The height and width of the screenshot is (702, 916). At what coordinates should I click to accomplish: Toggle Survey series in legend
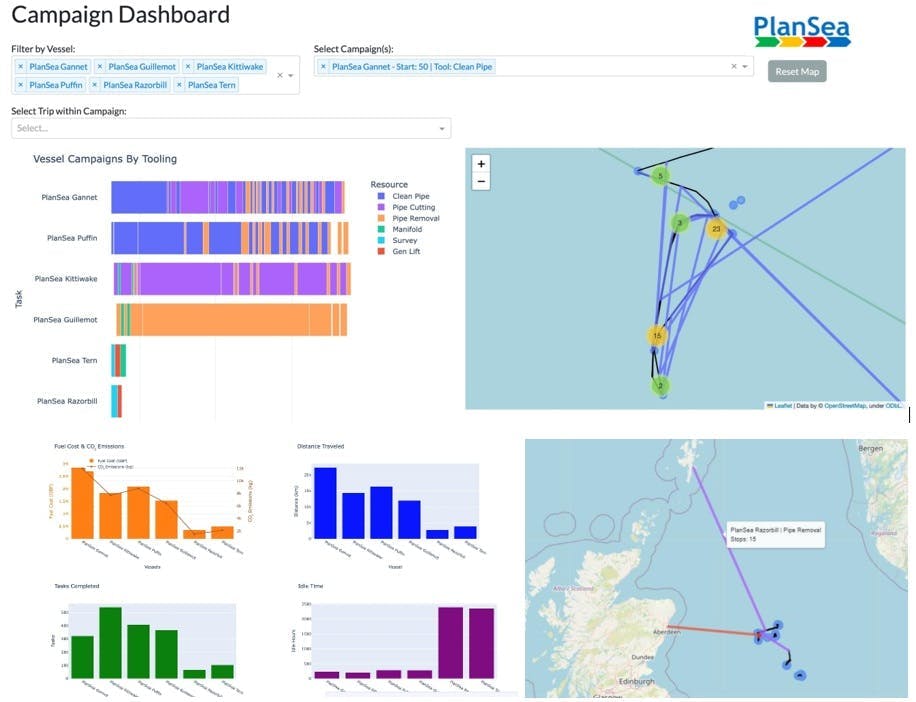[x=405, y=241]
